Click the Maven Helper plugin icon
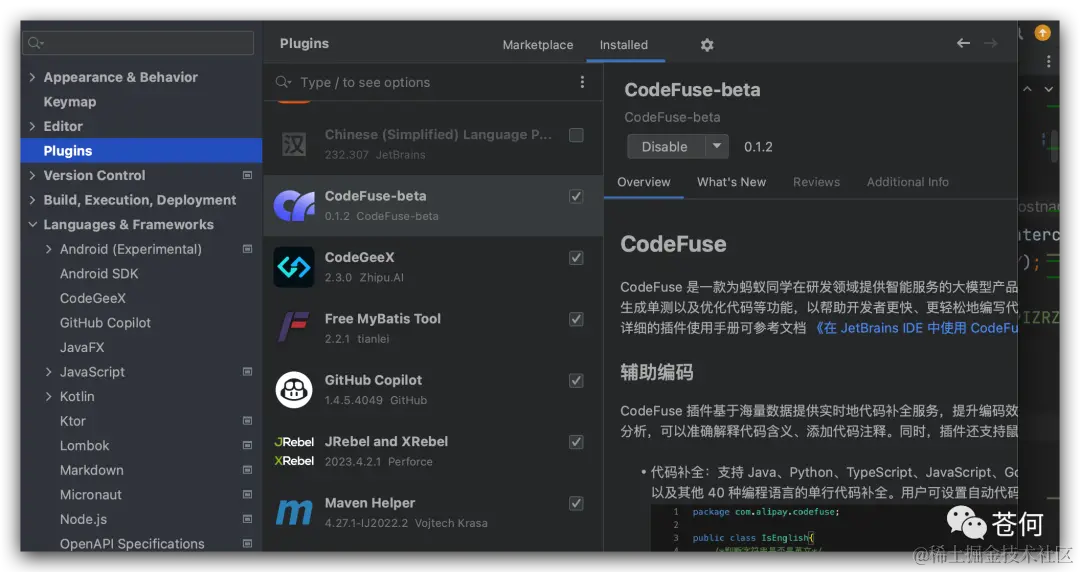 (x=294, y=513)
